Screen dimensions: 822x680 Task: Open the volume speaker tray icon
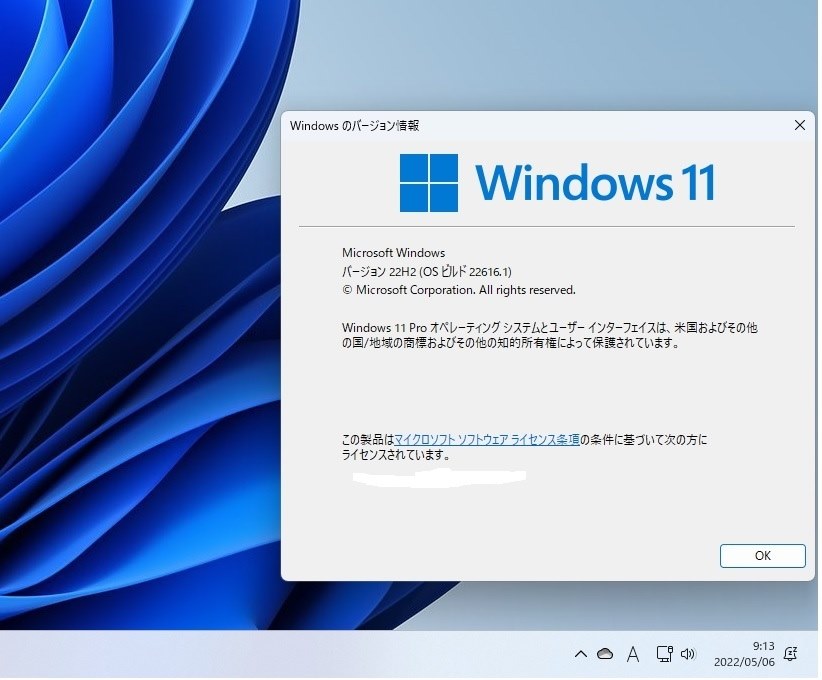(x=687, y=653)
